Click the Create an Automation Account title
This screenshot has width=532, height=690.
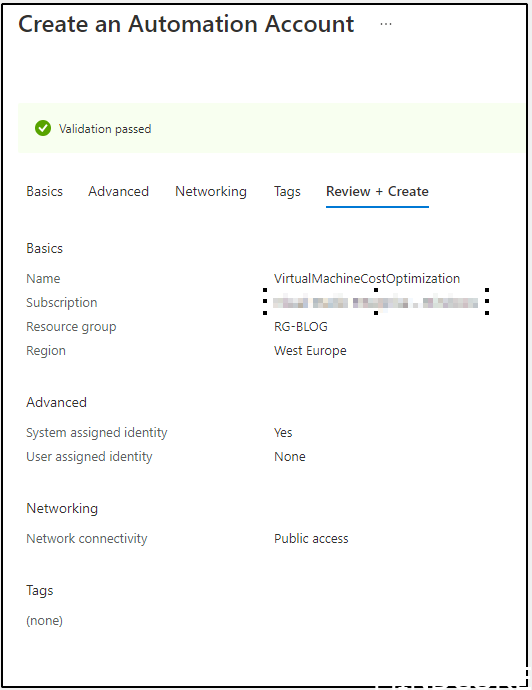click(x=186, y=24)
